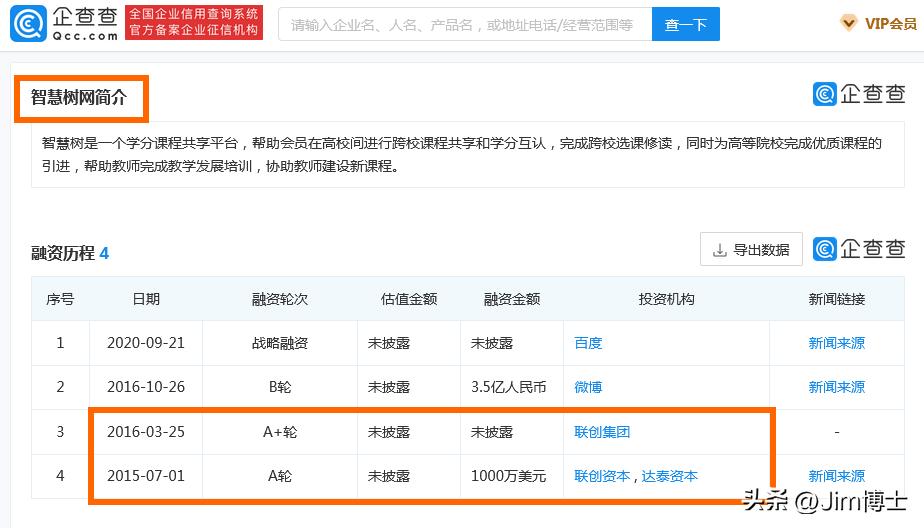
Task: Open 新闻来源 link for 2016-10-26 row
Action: pyautogui.click(x=837, y=387)
